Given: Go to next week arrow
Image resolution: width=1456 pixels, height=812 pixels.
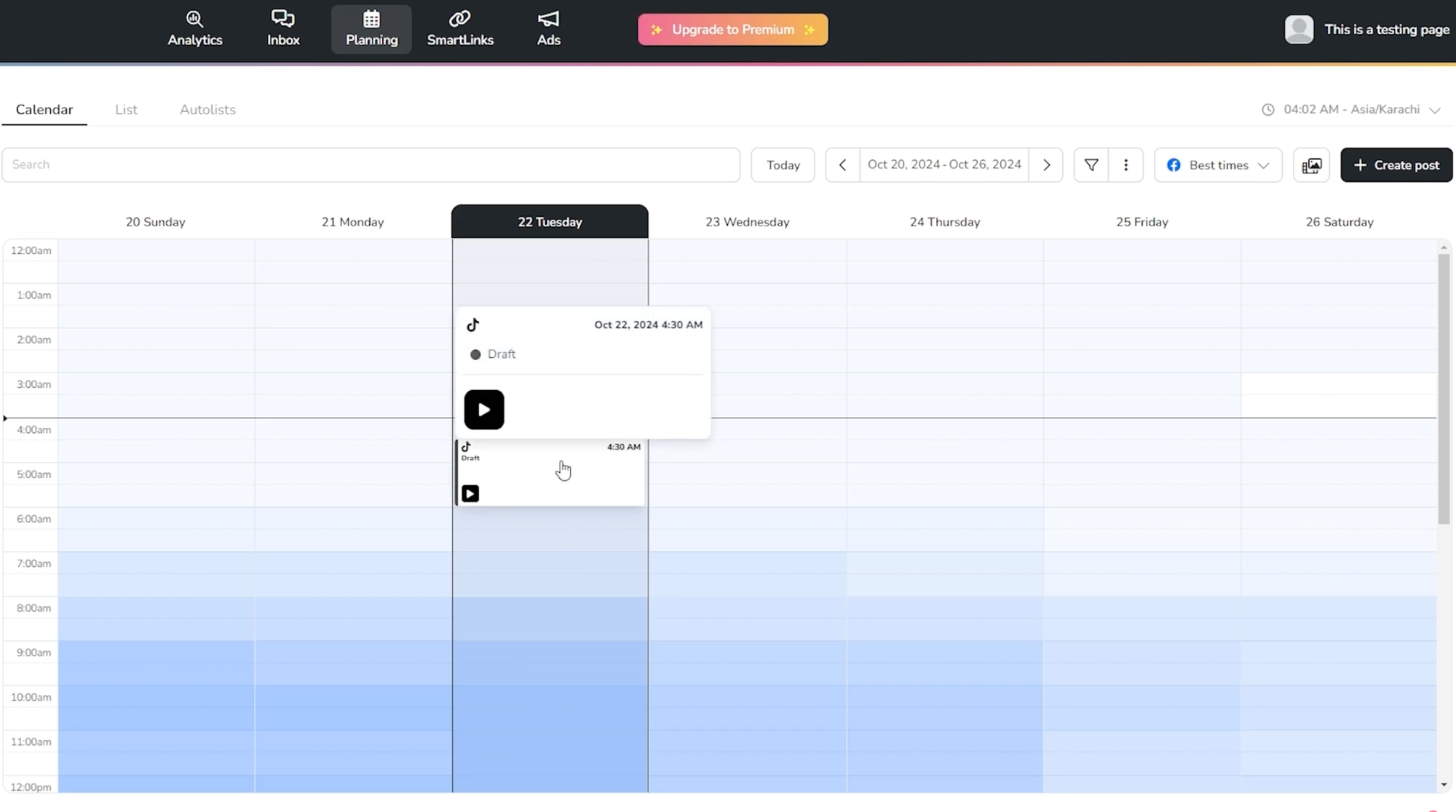Looking at the screenshot, I should pyautogui.click(x=1046, y=165).
